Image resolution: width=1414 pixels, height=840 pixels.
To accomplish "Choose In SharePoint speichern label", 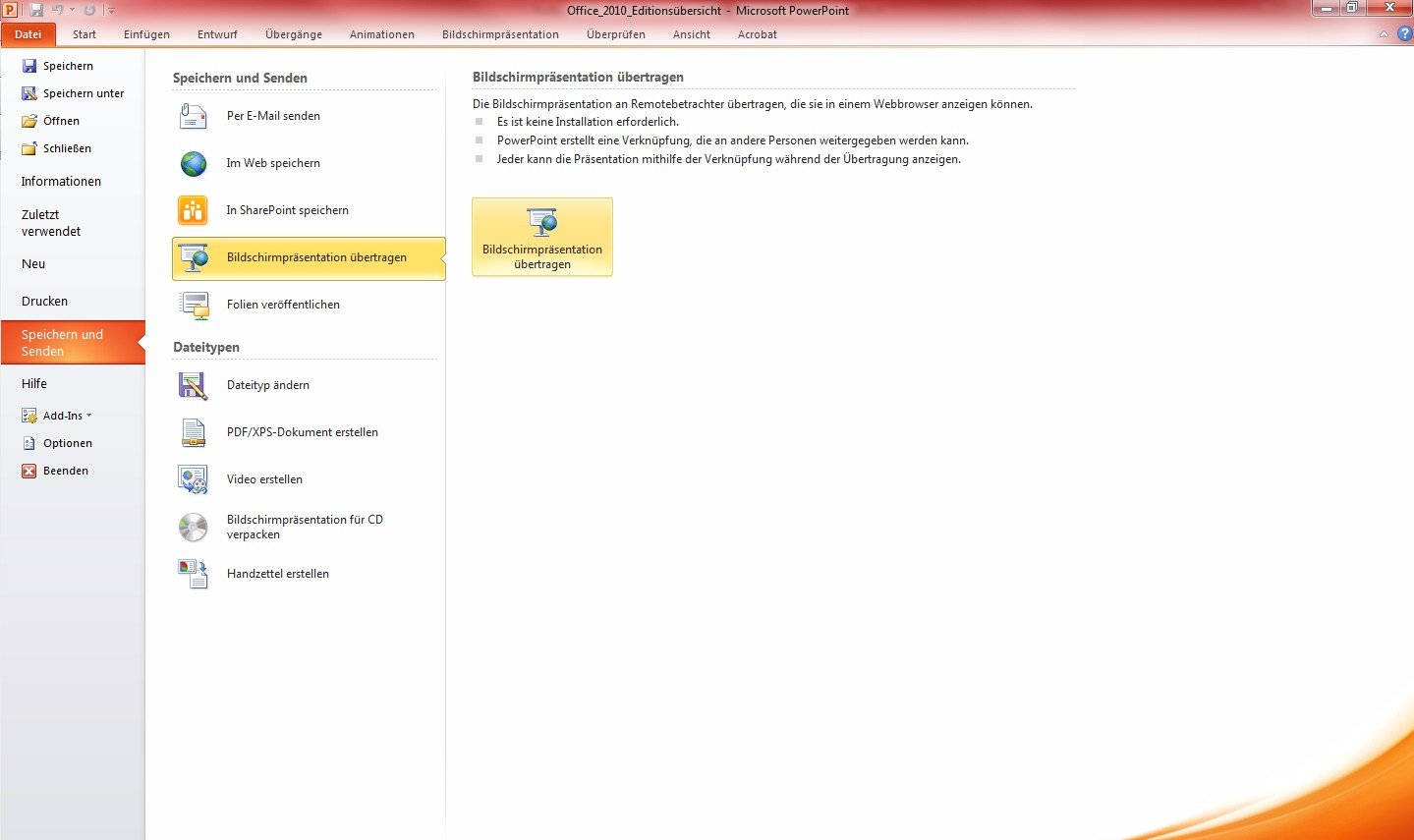I will (288, 210).
